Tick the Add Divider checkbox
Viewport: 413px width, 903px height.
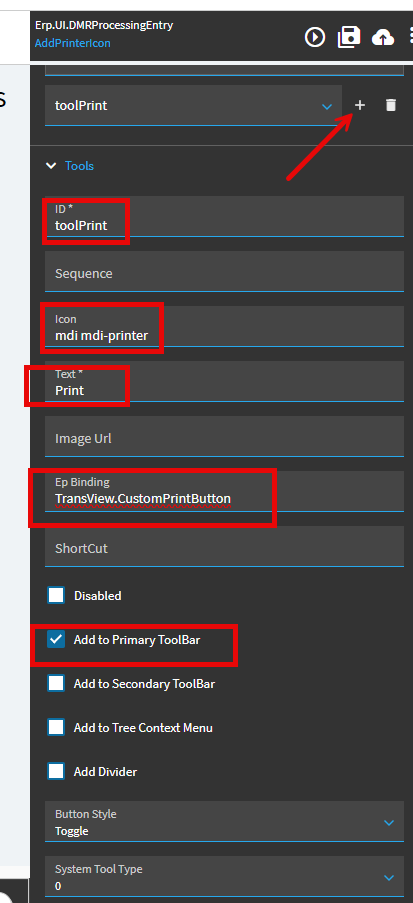[x=56, y=771]
